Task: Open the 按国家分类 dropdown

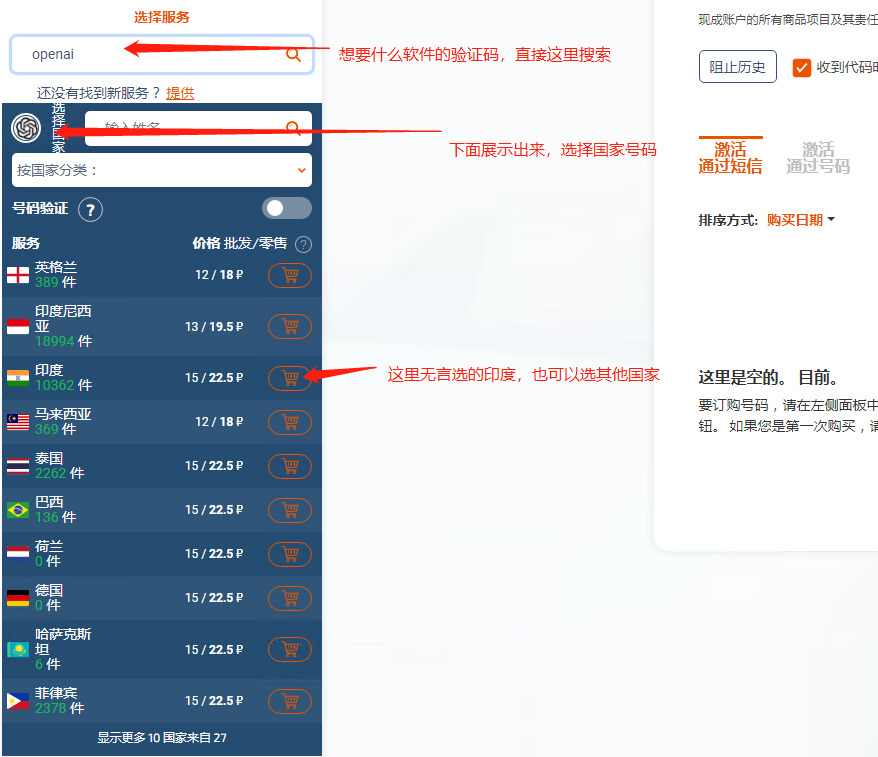Action: pos(161,171)
